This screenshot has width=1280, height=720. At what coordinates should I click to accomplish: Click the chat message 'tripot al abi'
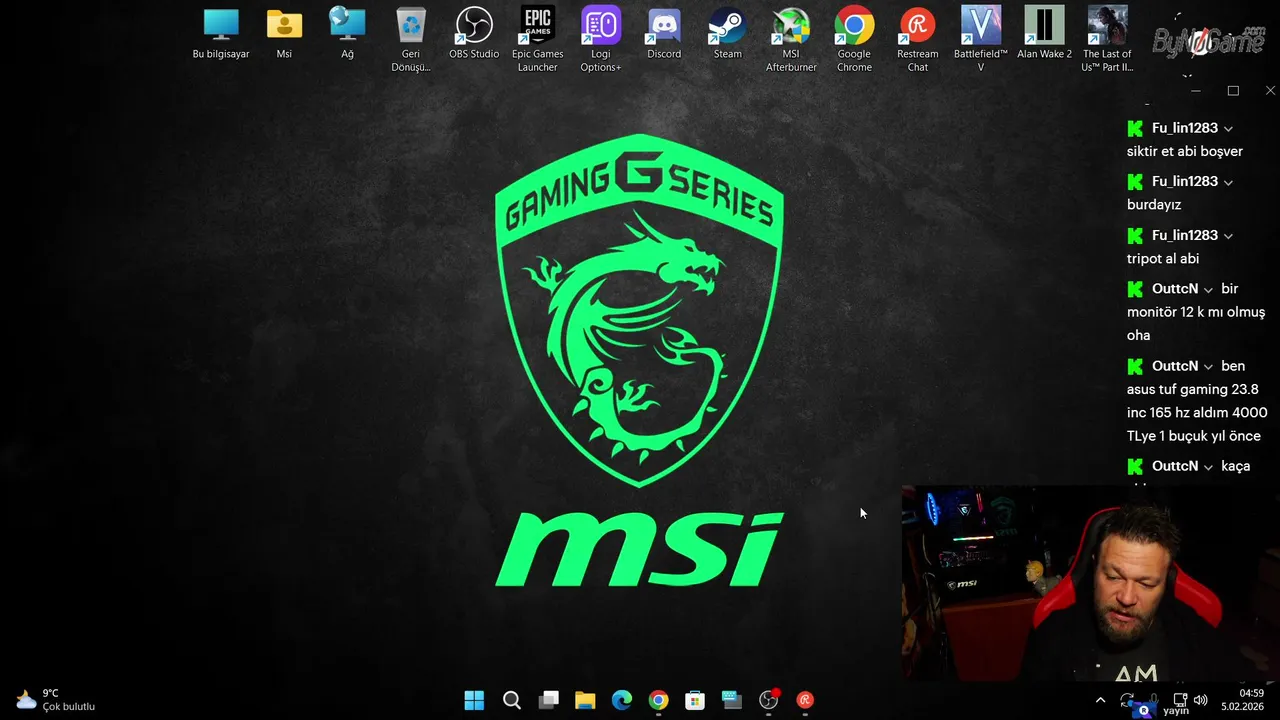tap(1163, 258)
